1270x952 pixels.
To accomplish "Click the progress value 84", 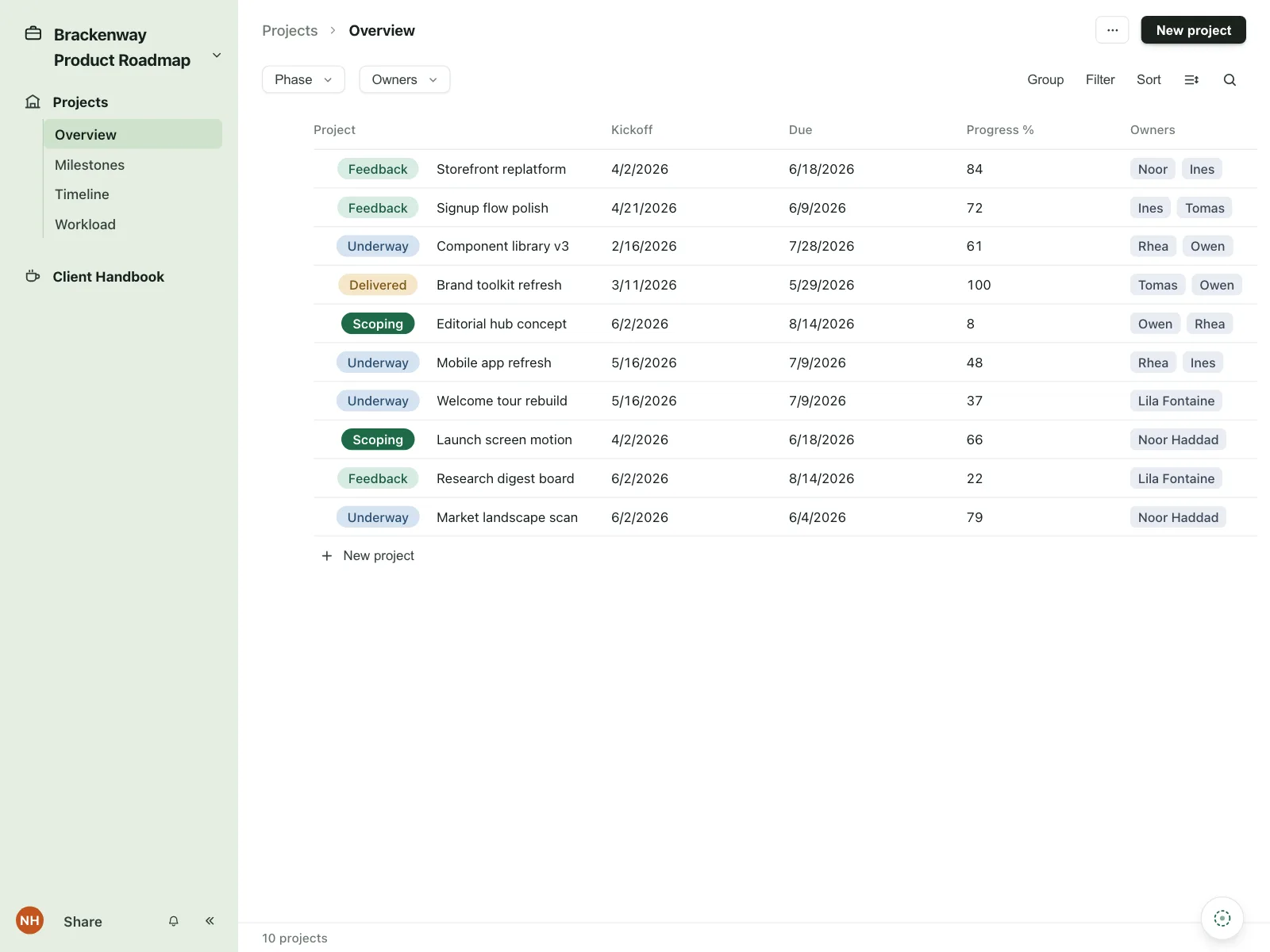I will pos(975,169).
